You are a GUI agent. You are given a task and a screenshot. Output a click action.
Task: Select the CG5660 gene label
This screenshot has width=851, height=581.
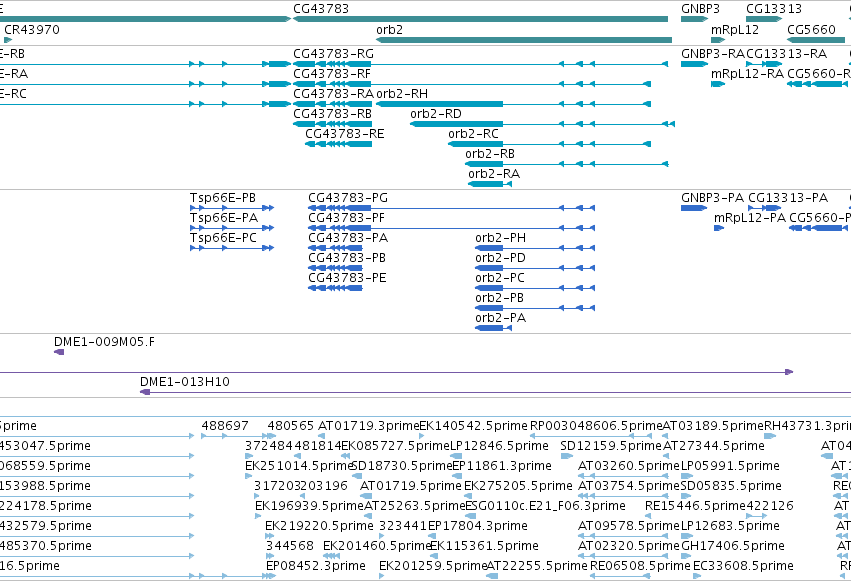tap(811, 30)
